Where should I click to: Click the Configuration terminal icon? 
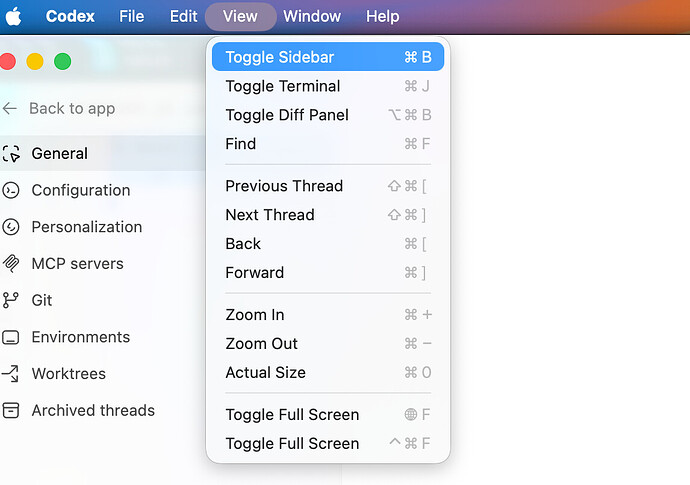point(11,191)
